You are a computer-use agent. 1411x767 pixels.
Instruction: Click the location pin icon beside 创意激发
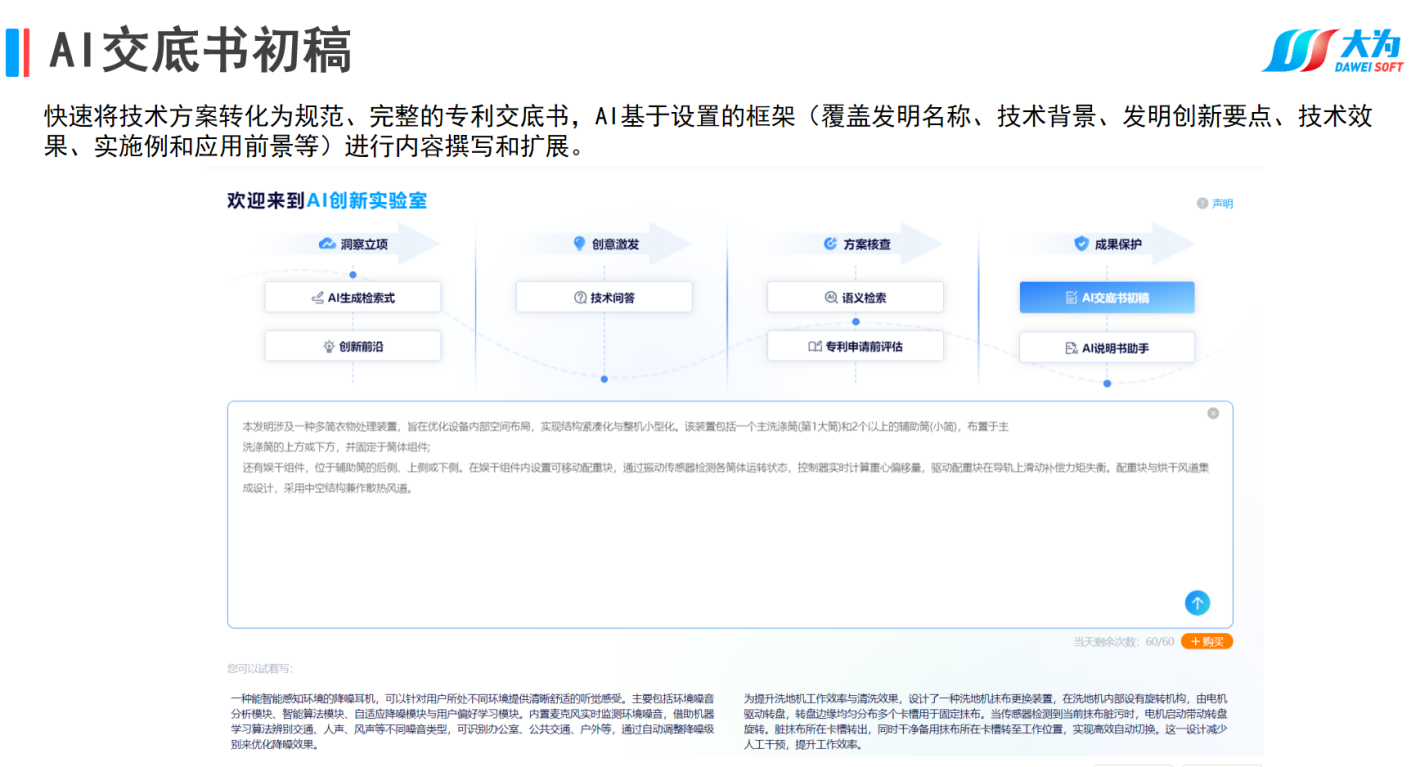pyautogui.click(x=579, y=244)
